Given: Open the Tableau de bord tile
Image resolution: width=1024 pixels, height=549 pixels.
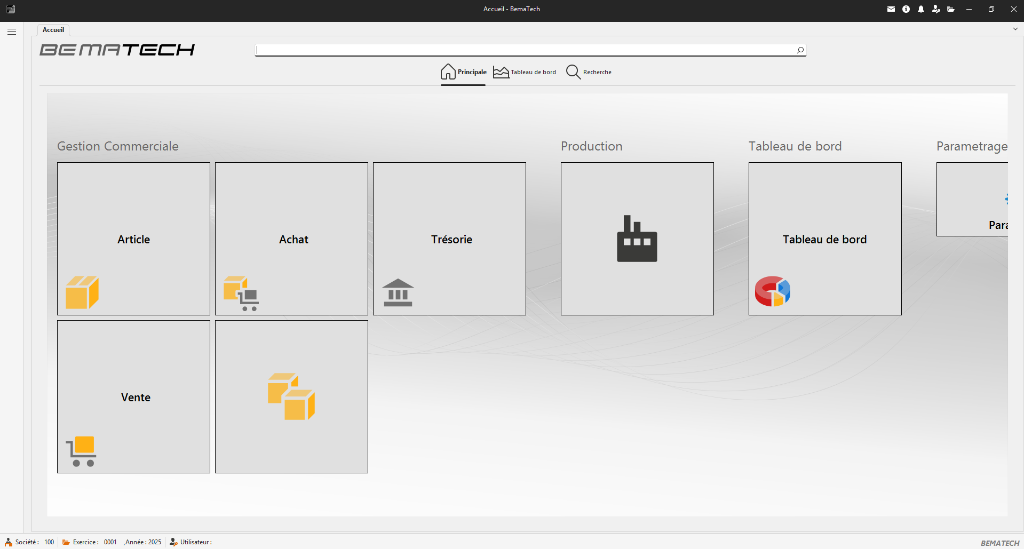Looking at the screenshot, I should (x=825, y=239).
